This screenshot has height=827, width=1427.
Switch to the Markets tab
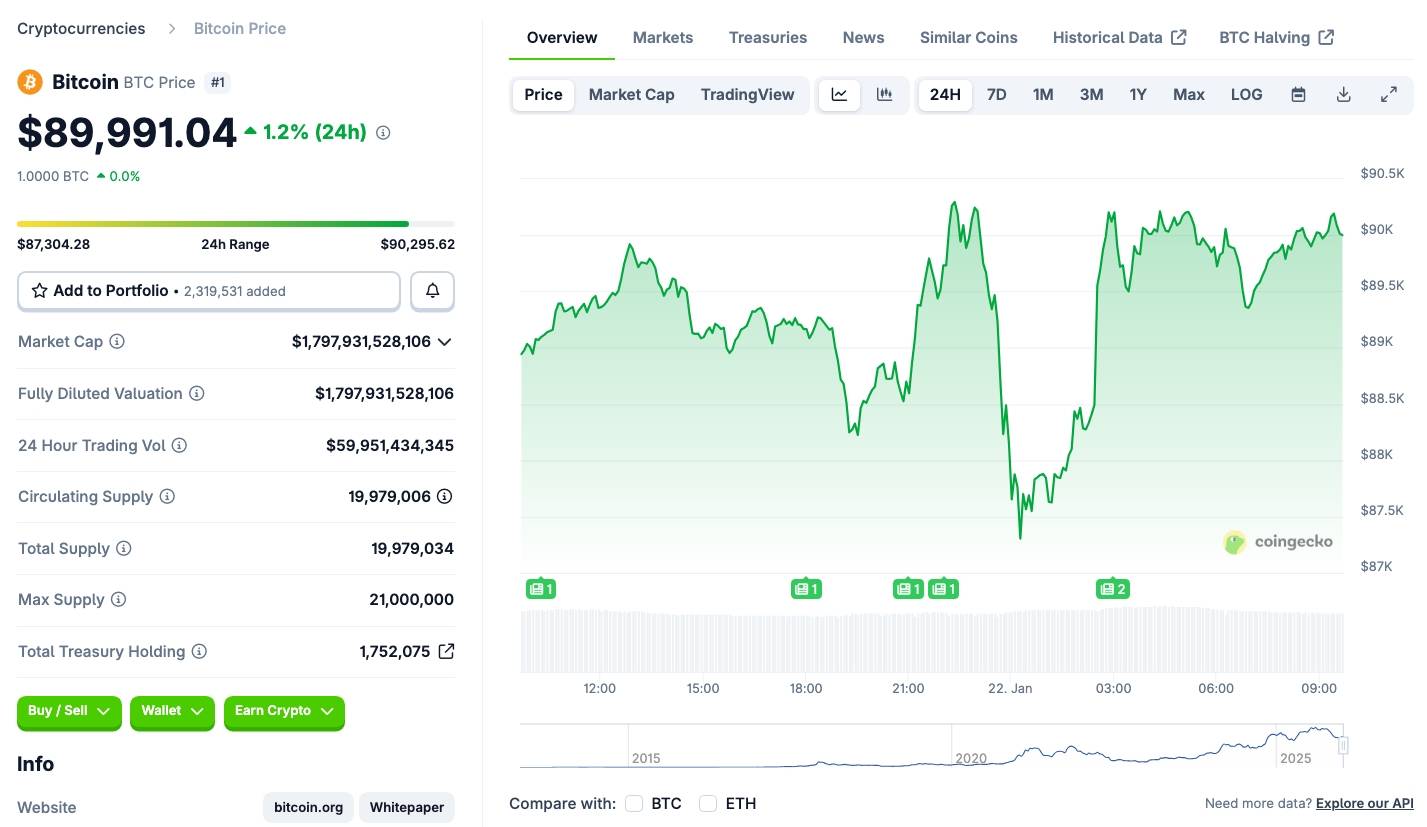[662, 38]
